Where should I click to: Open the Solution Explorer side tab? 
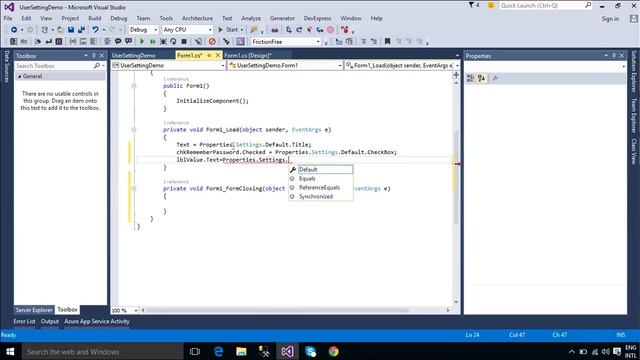click(x=634, y=71)
